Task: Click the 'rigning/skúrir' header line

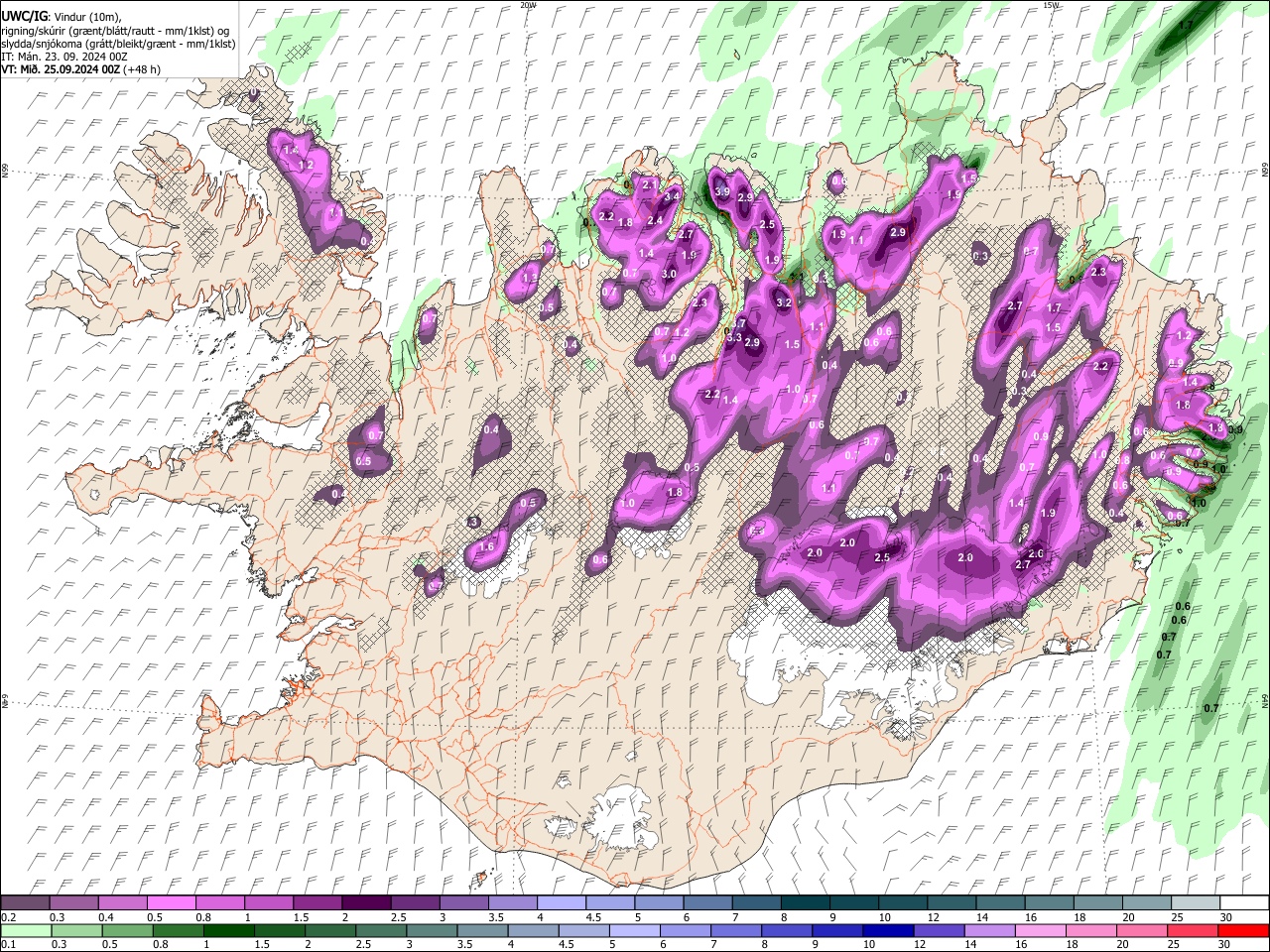Action: (x=116, y=31)
